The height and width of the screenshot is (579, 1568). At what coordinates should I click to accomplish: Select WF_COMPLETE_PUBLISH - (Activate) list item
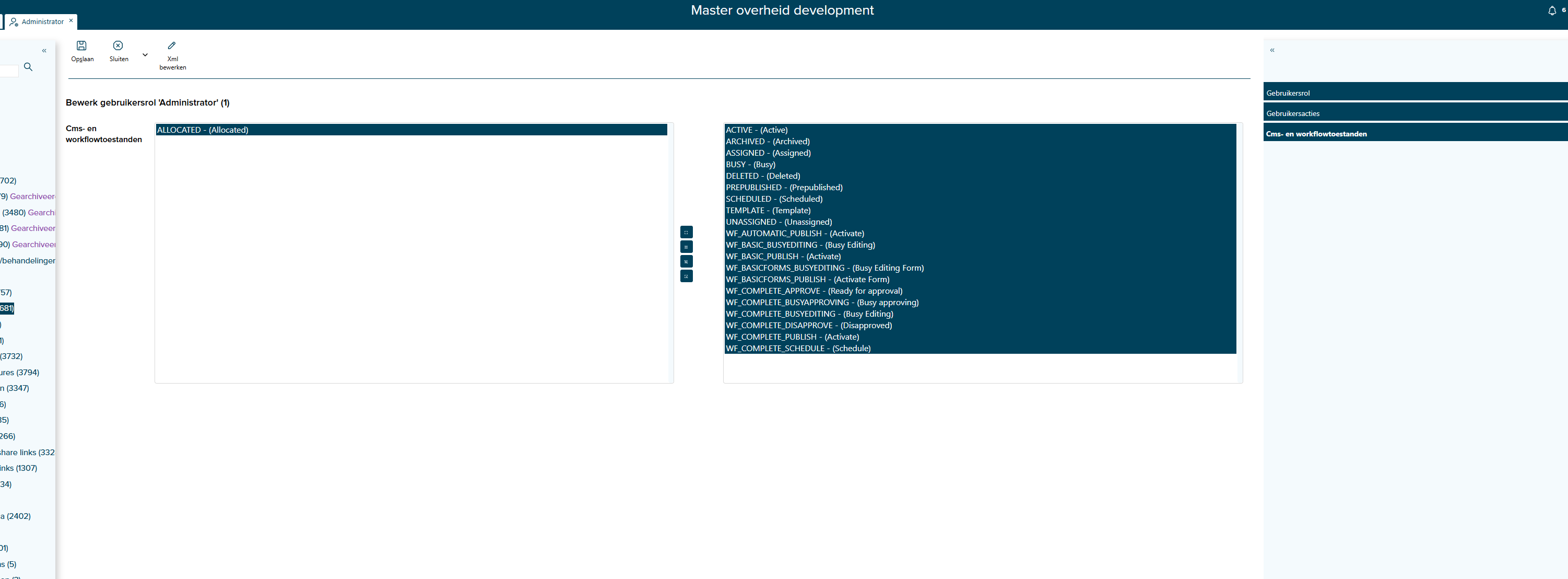click(x=792, y=337)
